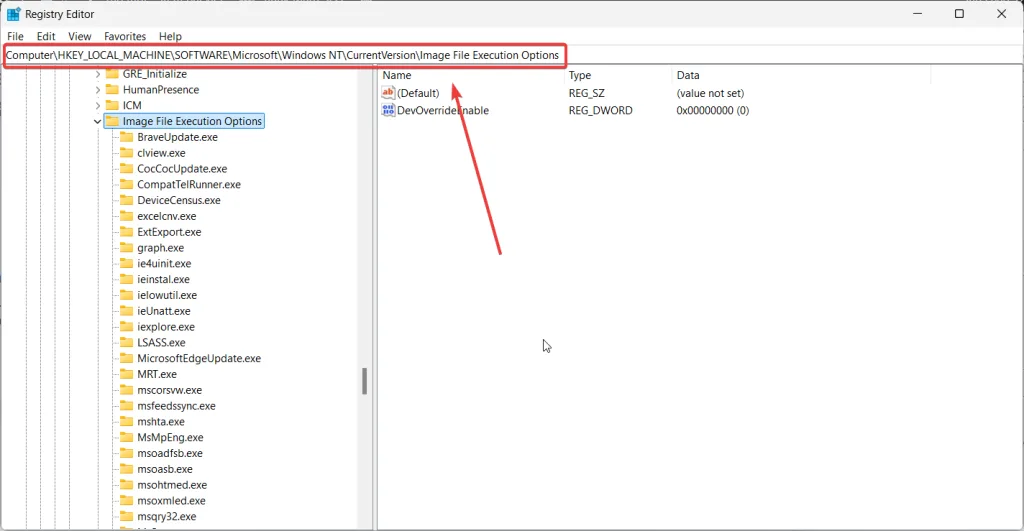1024x531 pixels.
Task: Click the ExtExport.exe folder icon
Action: click(127, 232)
